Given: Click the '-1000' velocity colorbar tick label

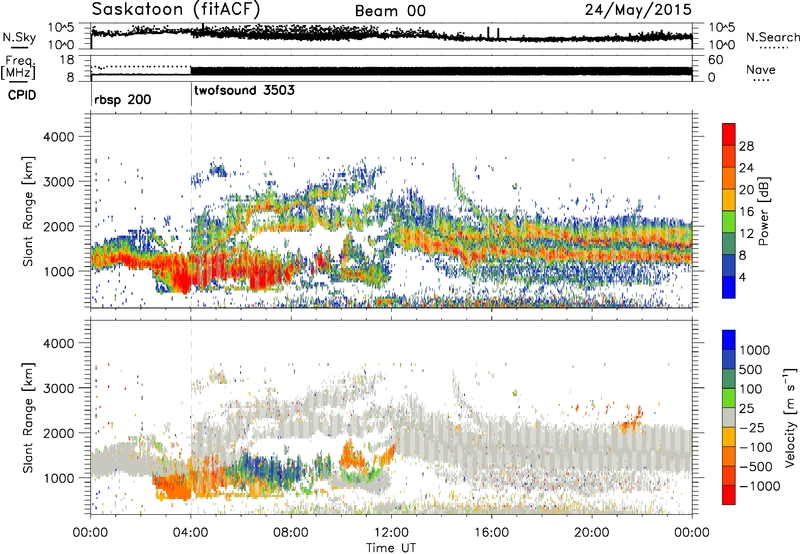Looking at the screenshot, I should (760, 486).
